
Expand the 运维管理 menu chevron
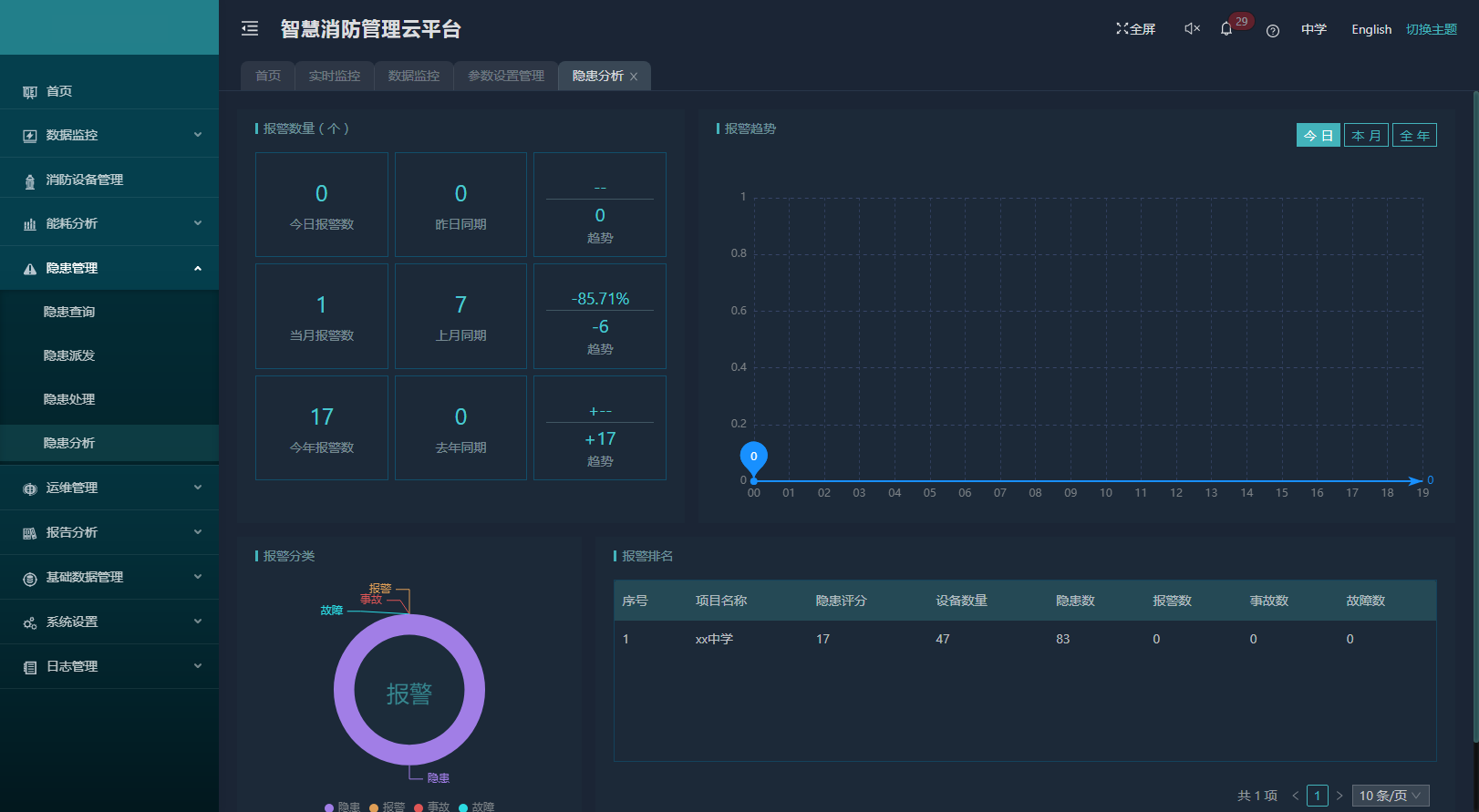click(x=198, y=488)
